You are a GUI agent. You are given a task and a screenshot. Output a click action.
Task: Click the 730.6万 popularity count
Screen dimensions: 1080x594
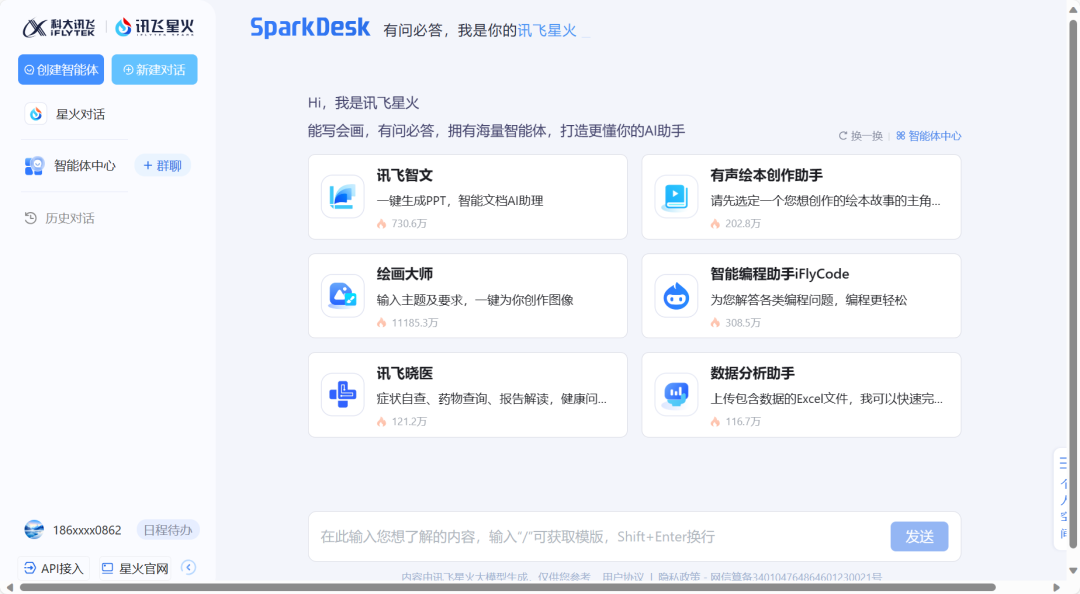[409, 223]
